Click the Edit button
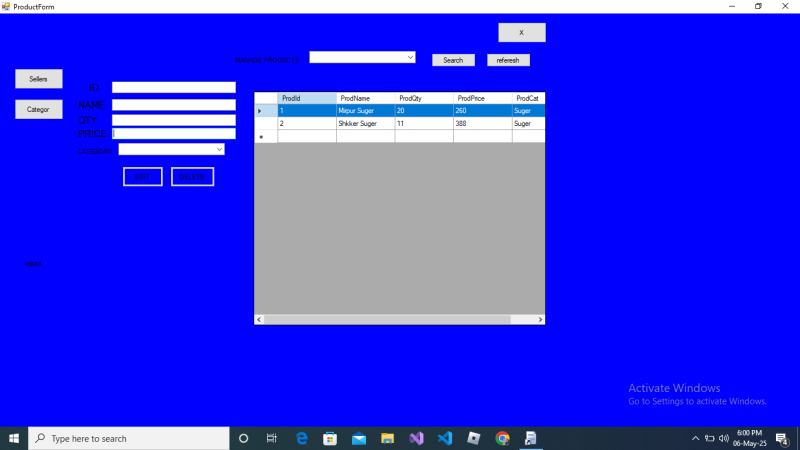Screen dimensions: 800x450 (x=142, y=177)
